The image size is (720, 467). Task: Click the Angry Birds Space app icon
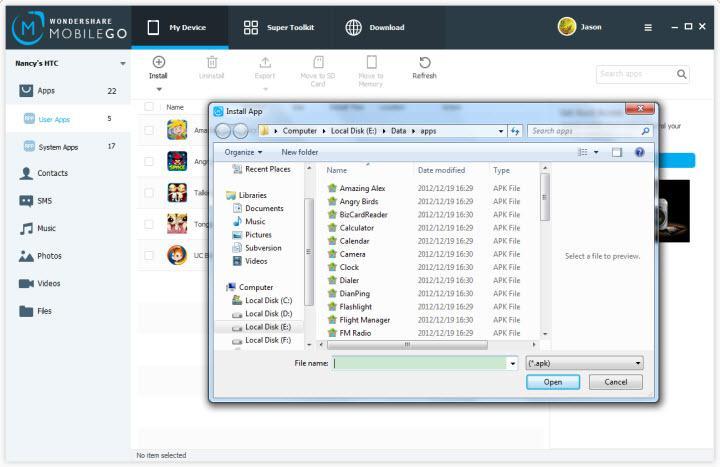pyautogui.click(x=177, y=161)
